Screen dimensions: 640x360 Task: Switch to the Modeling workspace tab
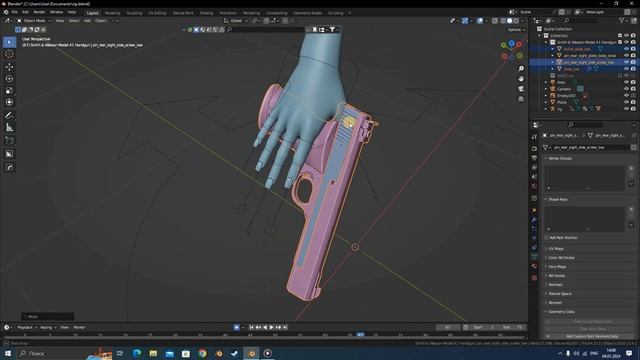pos(113,13)
